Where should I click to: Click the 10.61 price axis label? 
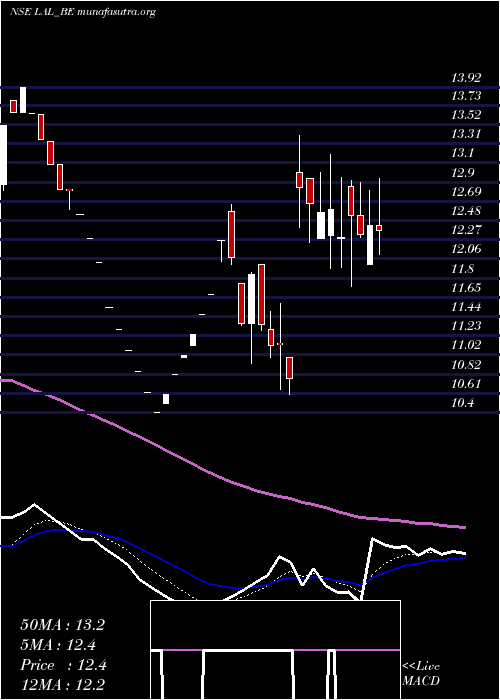(x=467, y=384)
